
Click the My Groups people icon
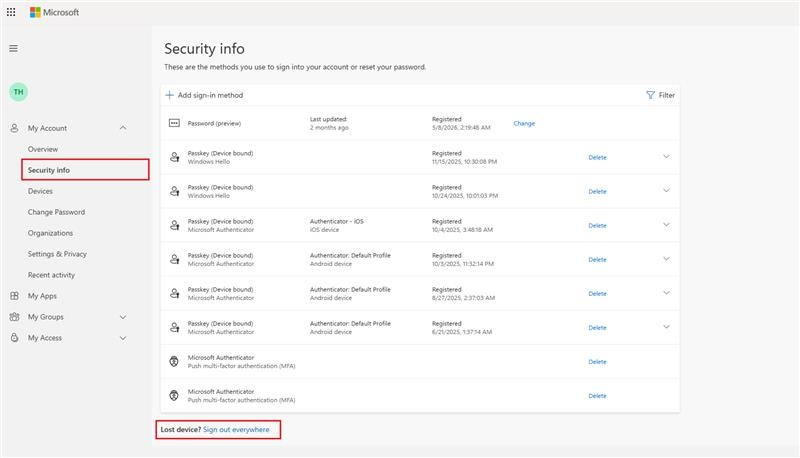click(x=14, y=317)
